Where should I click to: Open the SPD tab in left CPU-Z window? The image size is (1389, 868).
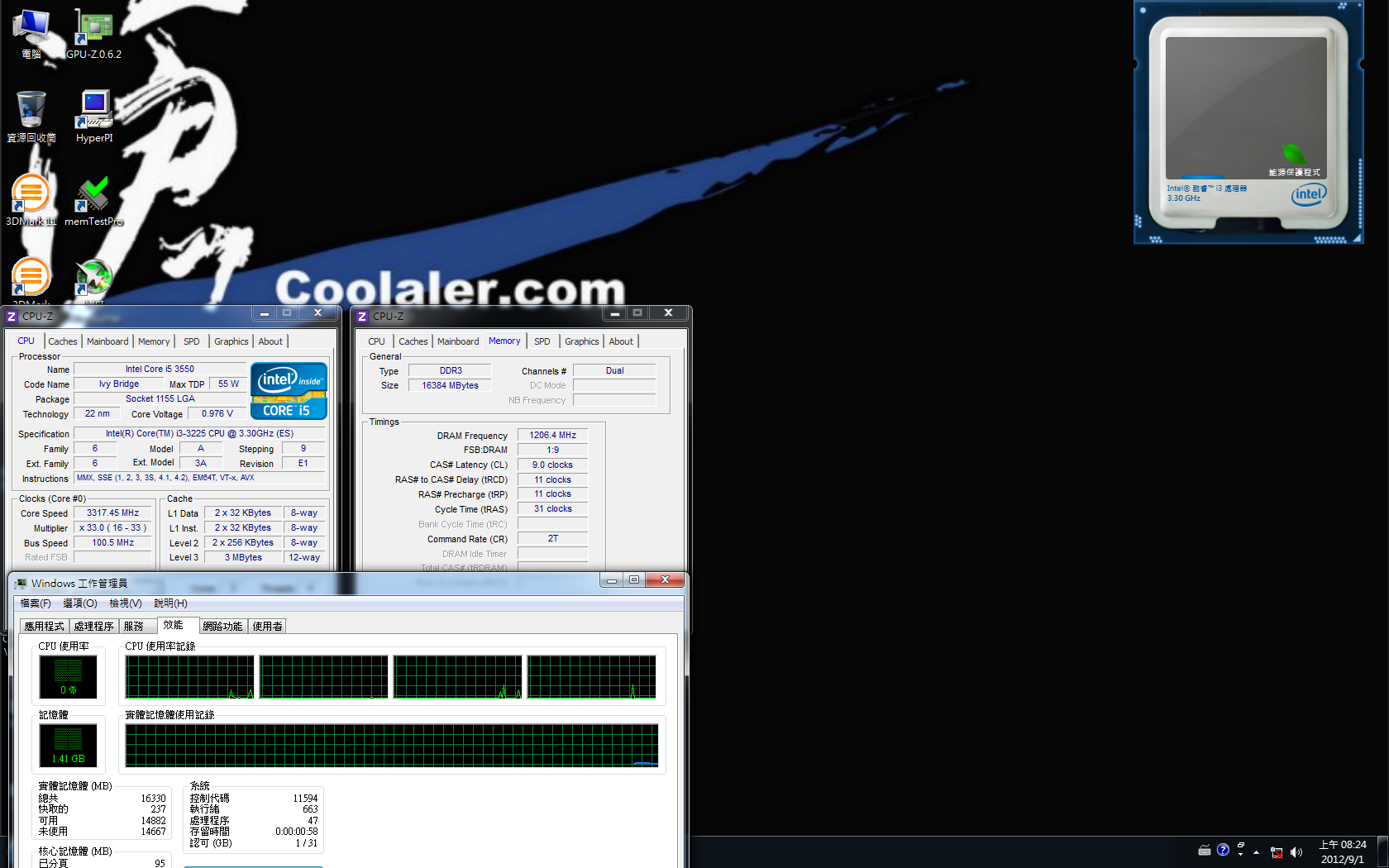(x=192, y=341)
